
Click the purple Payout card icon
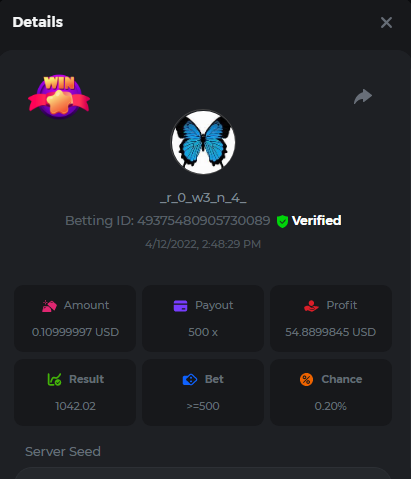[180, 306]
